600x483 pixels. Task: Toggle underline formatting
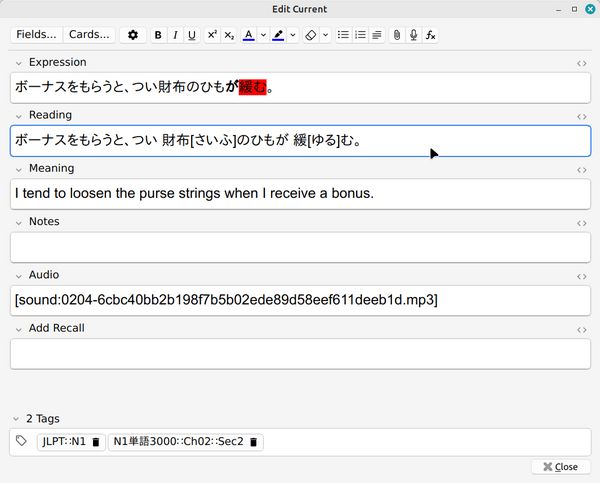point(192,35)
